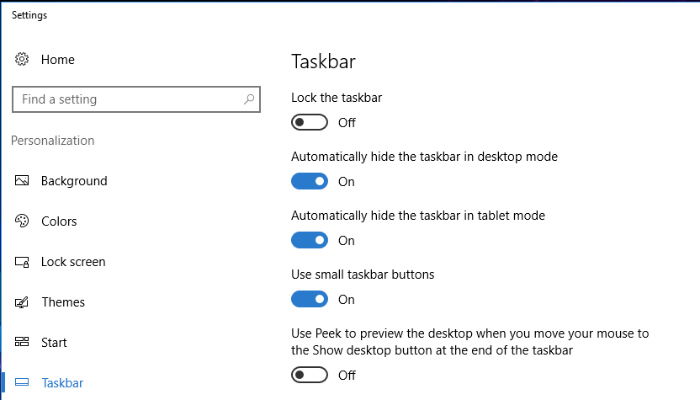Viewport: 700px width, 400px height.
Task: Disable auto-hide taskbar in desktop mode
Action: (x=309, y=181)
